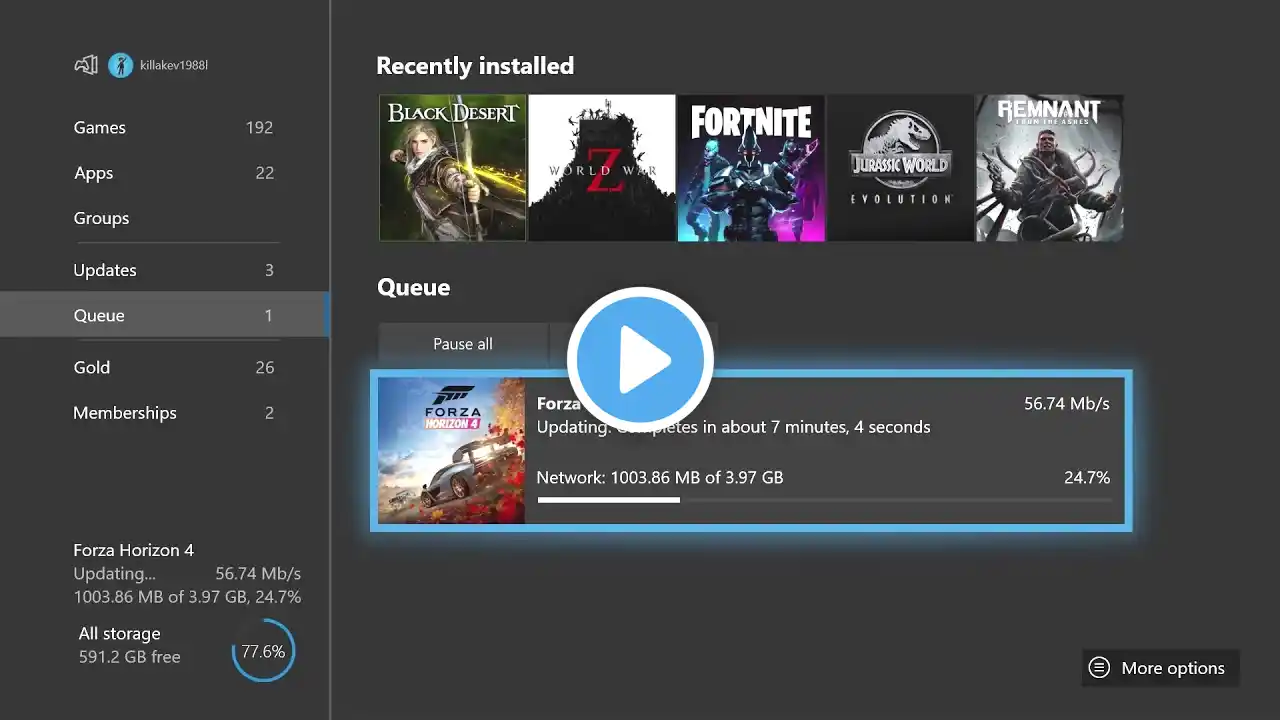Open the Jurassic World Evolution tile
The width and height of the screenshot is (1280, 720).
point(900,168)
